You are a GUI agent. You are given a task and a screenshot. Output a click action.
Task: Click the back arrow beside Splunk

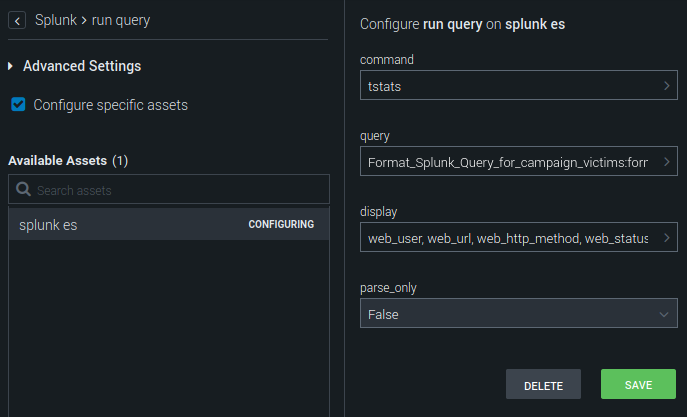[18, 20]
